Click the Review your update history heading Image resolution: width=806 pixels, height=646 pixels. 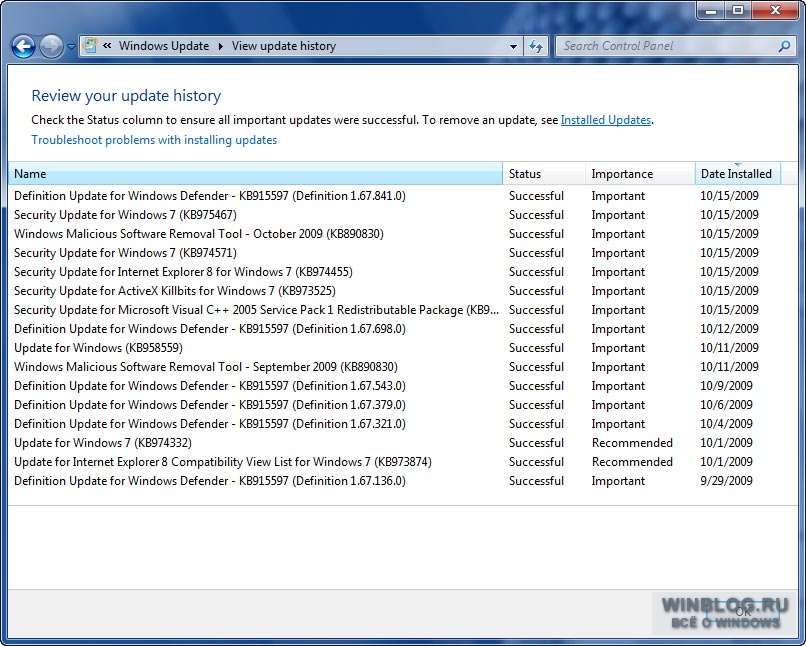(126, 96)
